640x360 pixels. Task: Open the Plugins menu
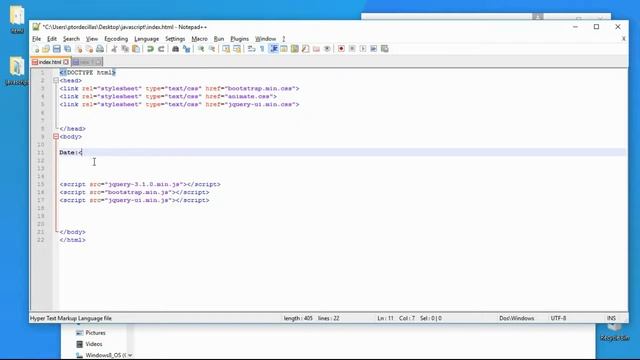[x=240, y=39]
